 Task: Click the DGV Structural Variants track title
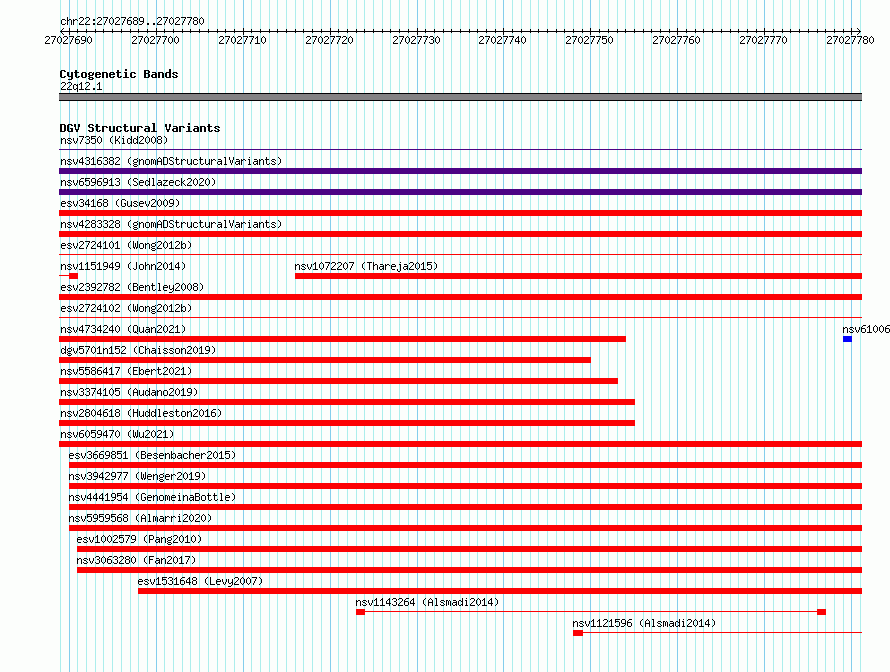click(x=140, y=128)
